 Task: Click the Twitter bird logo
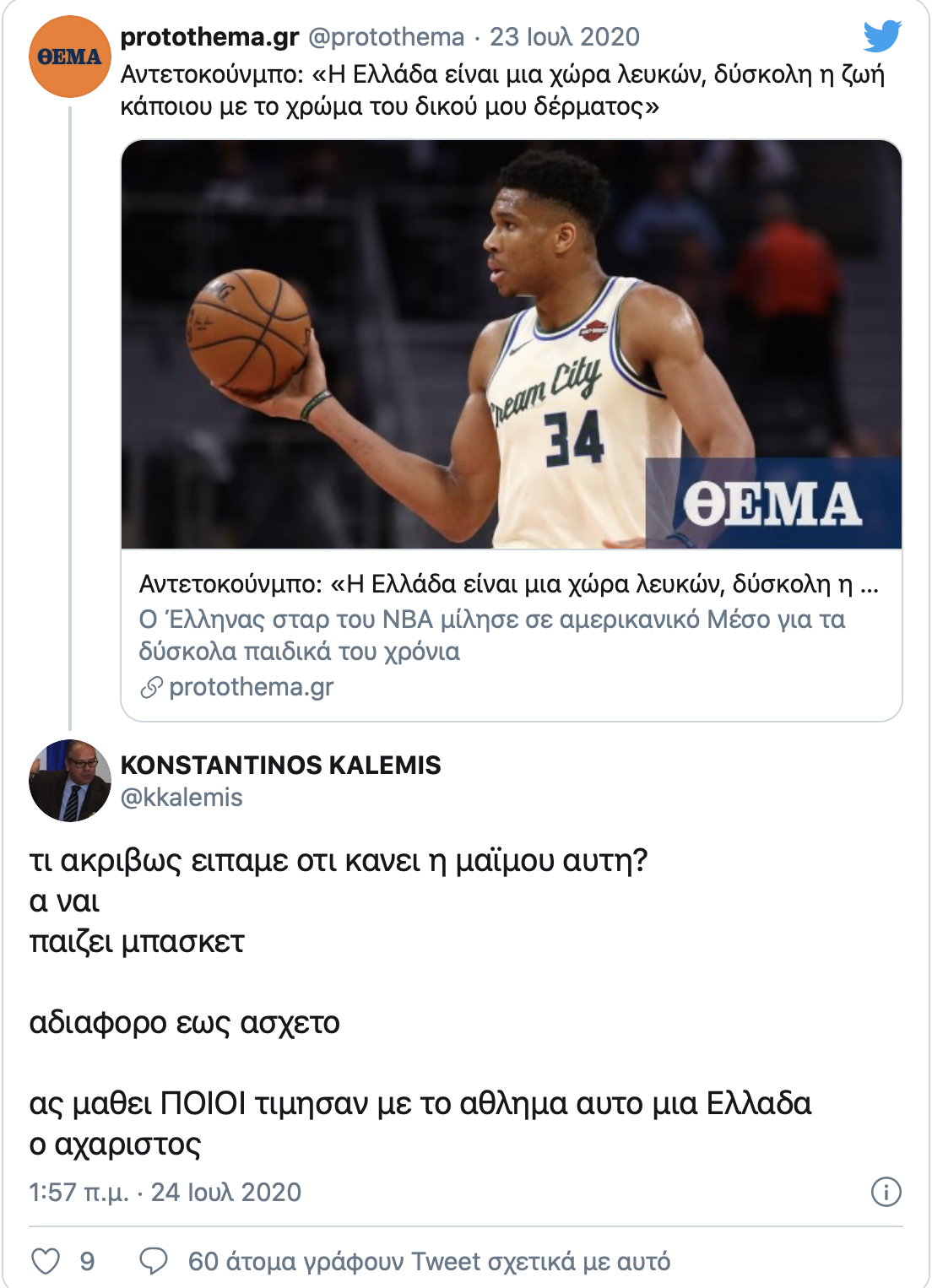coord(882,36)
